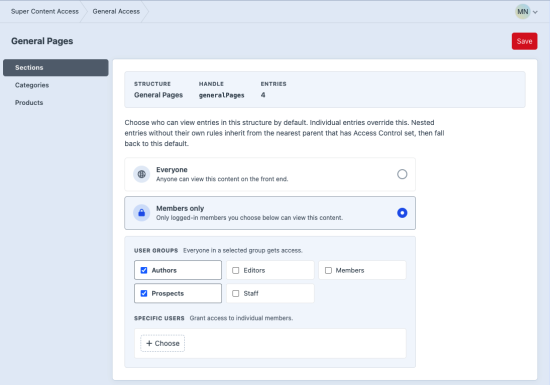Click the MN user avatar
Screen dimensions: 550x385
coord(522,12)
